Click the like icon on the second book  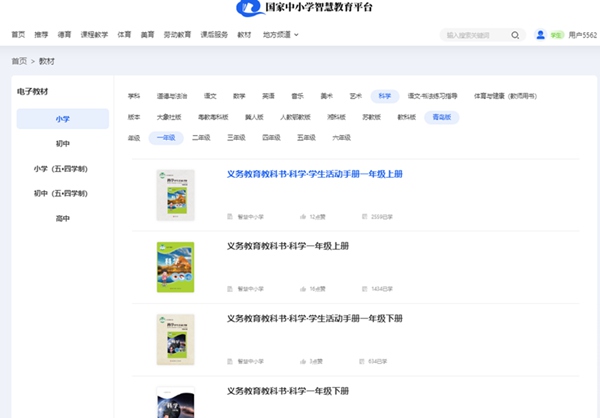[303, 288]
